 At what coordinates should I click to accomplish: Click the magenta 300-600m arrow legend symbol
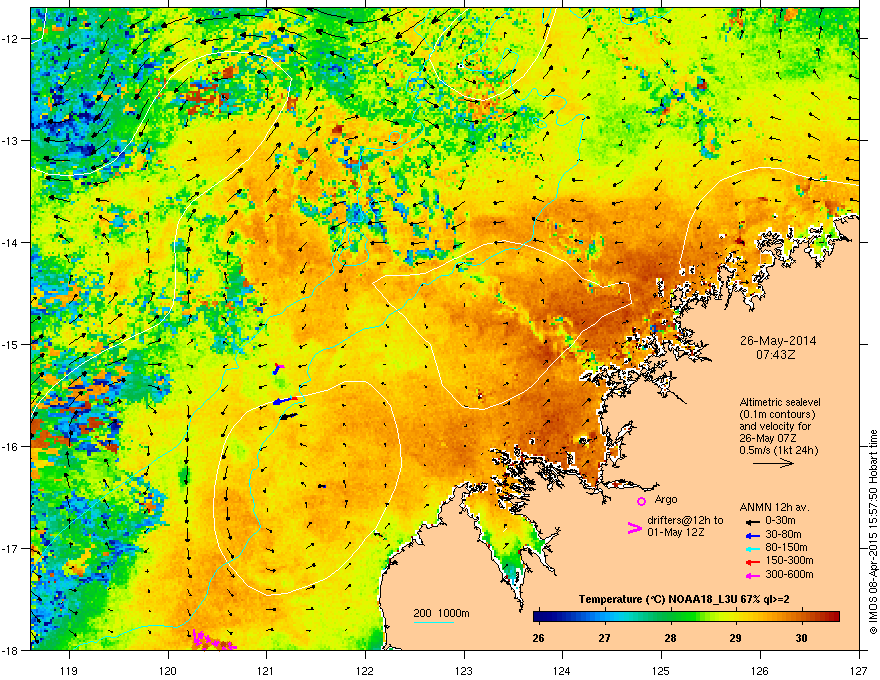coord(752,575)
